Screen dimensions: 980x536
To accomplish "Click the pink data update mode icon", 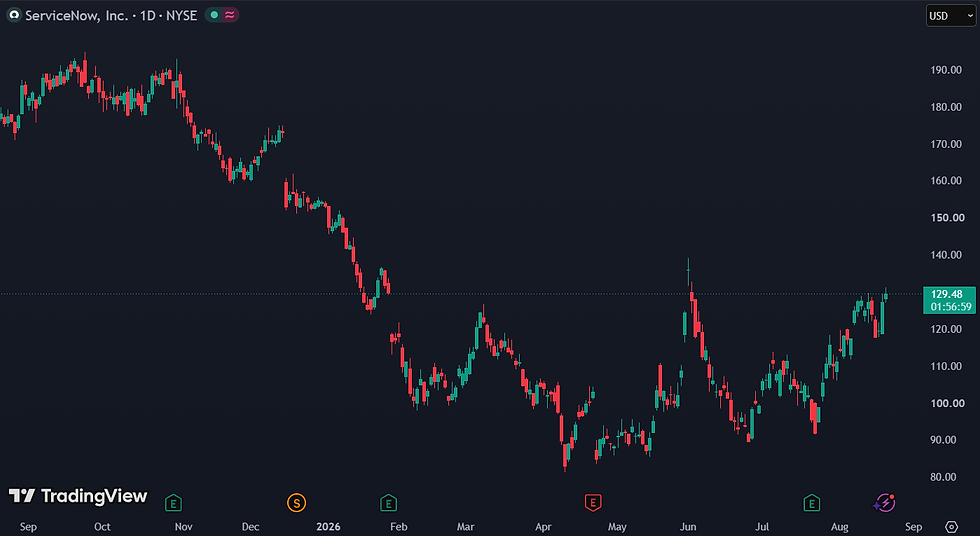I will click(230, 15).
